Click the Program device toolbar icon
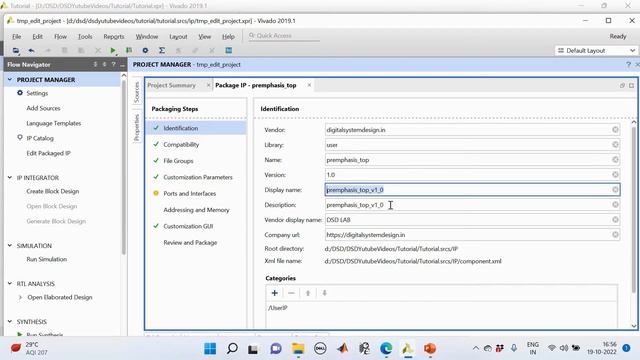 [x=129, y=51]
